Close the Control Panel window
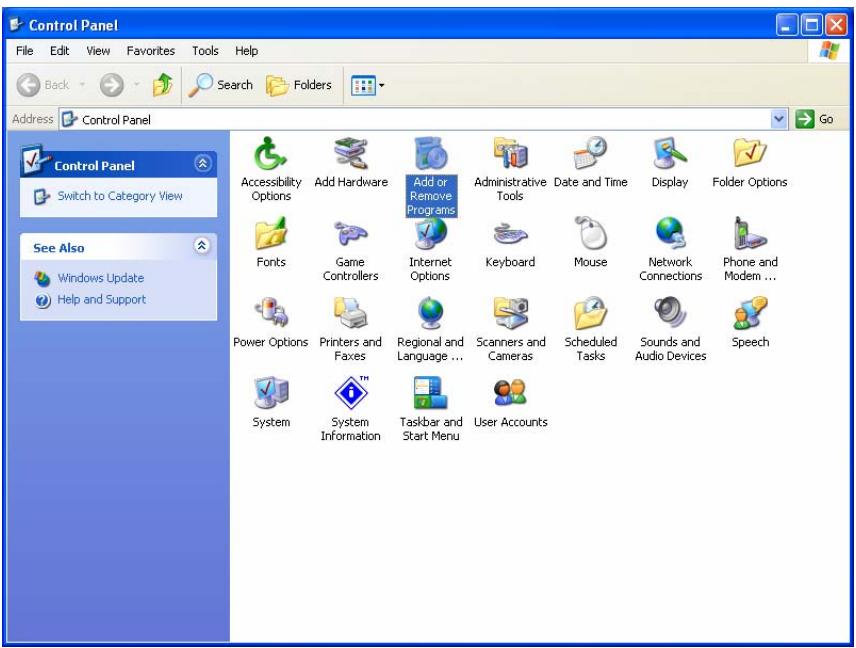This screenshot has width=856, height=648. pyautogui.click(x=836, y=25)
